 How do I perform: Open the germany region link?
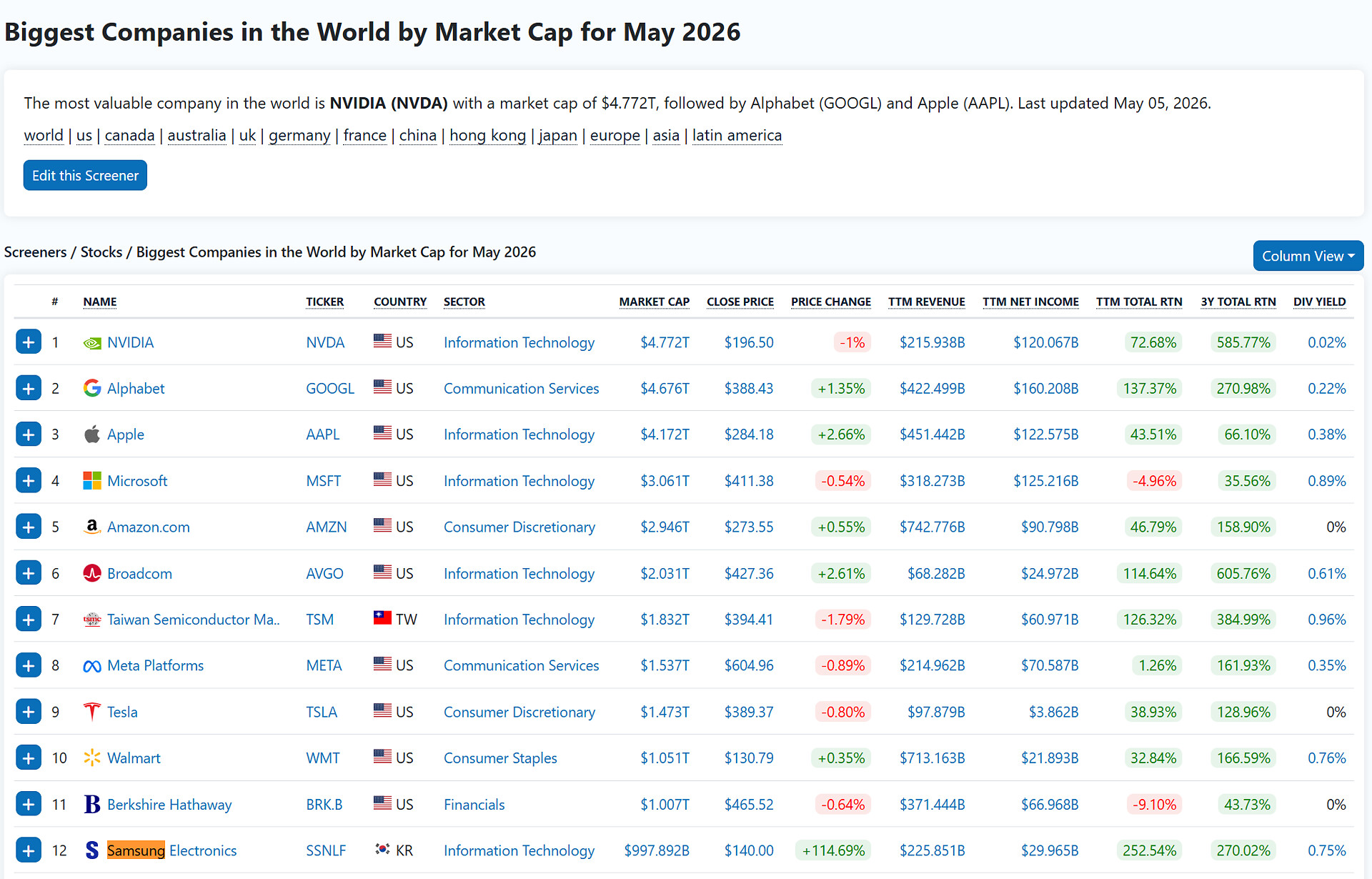[x=299, y=136]
